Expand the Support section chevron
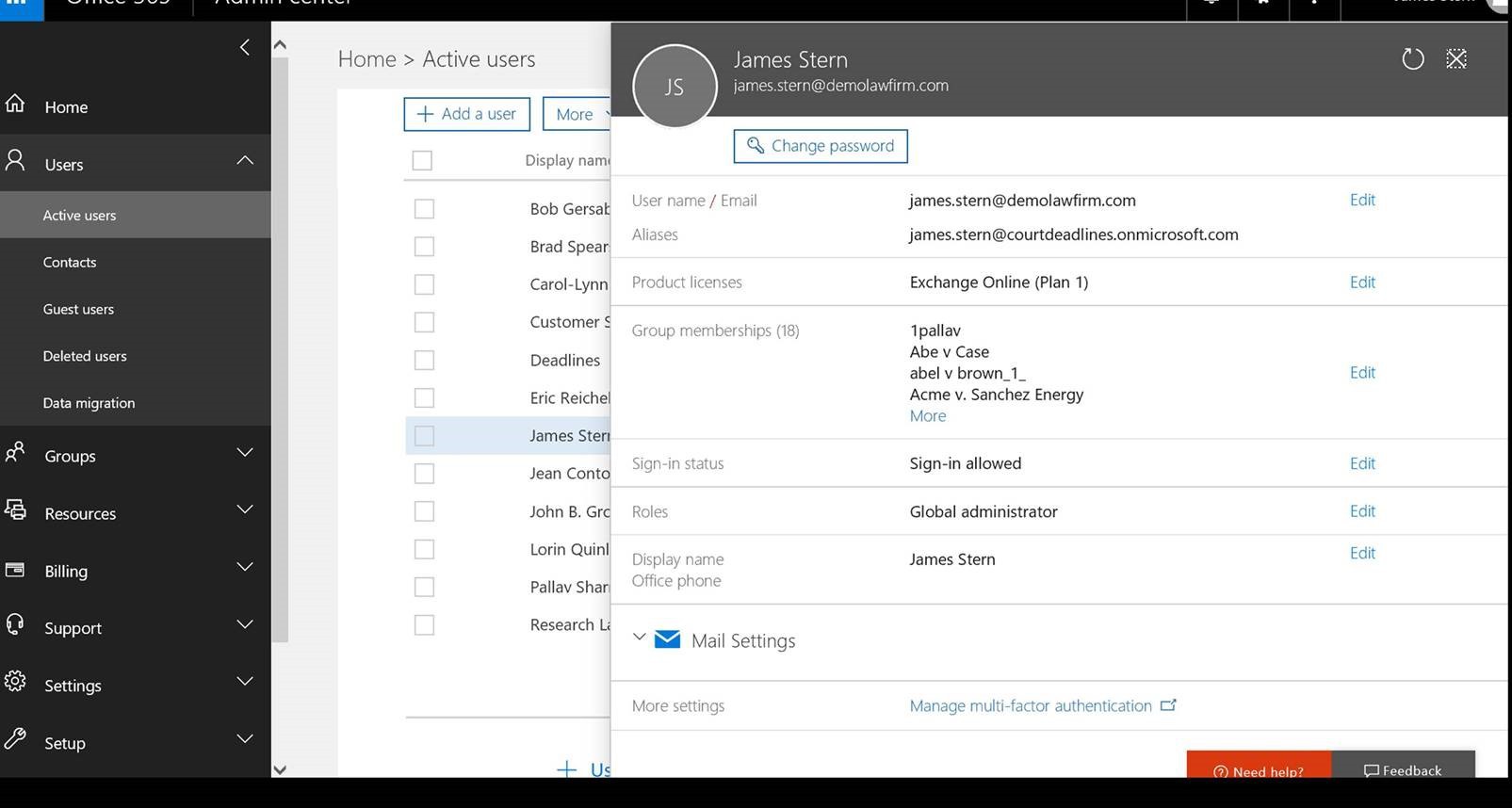Image resolution: width=1512 pixels, height=808 pixels. point(245,624)
